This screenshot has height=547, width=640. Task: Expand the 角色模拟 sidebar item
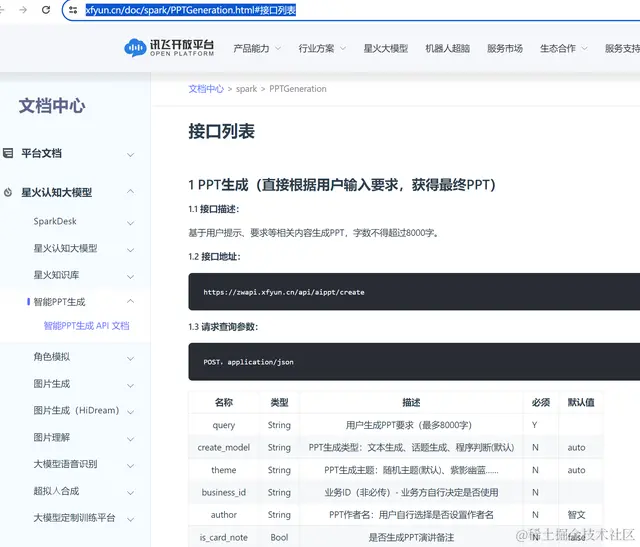pos(130,358)
